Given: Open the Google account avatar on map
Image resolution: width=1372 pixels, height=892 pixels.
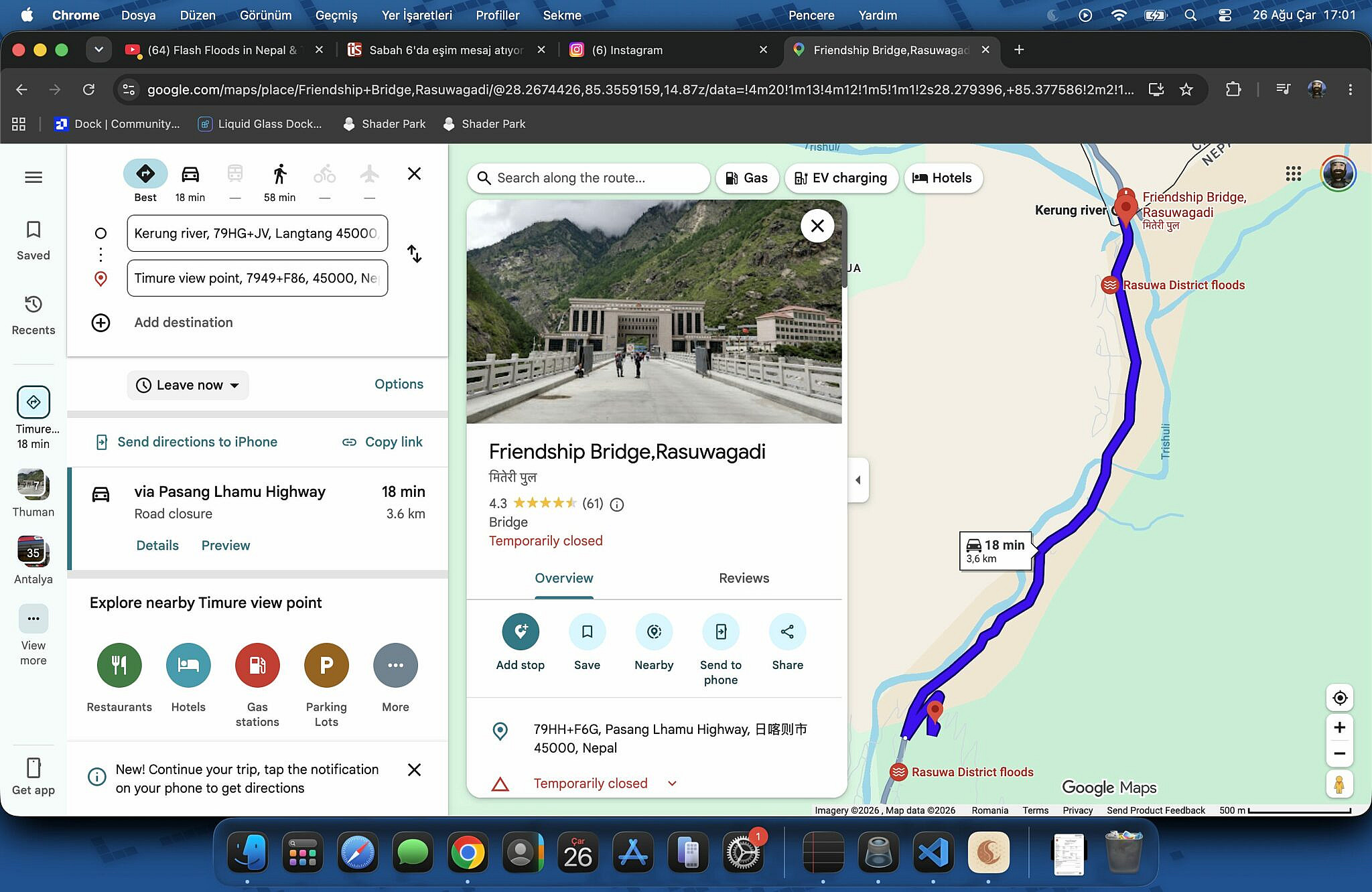Looking at the screenshot, I should pos(1338,174).
